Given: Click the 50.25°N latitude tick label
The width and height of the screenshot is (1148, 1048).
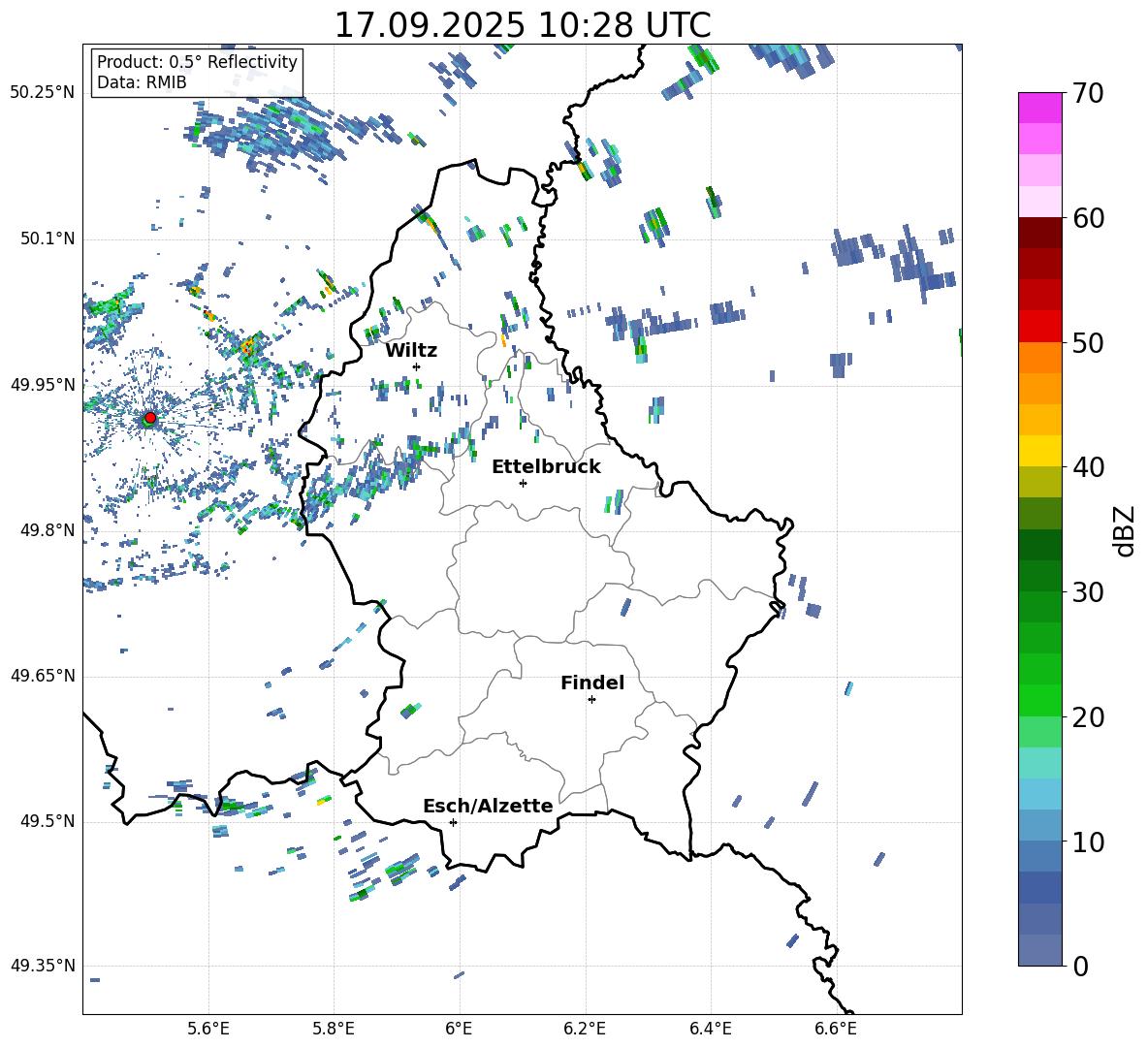Looking at the screenshot, I should [x=43, y=93].
